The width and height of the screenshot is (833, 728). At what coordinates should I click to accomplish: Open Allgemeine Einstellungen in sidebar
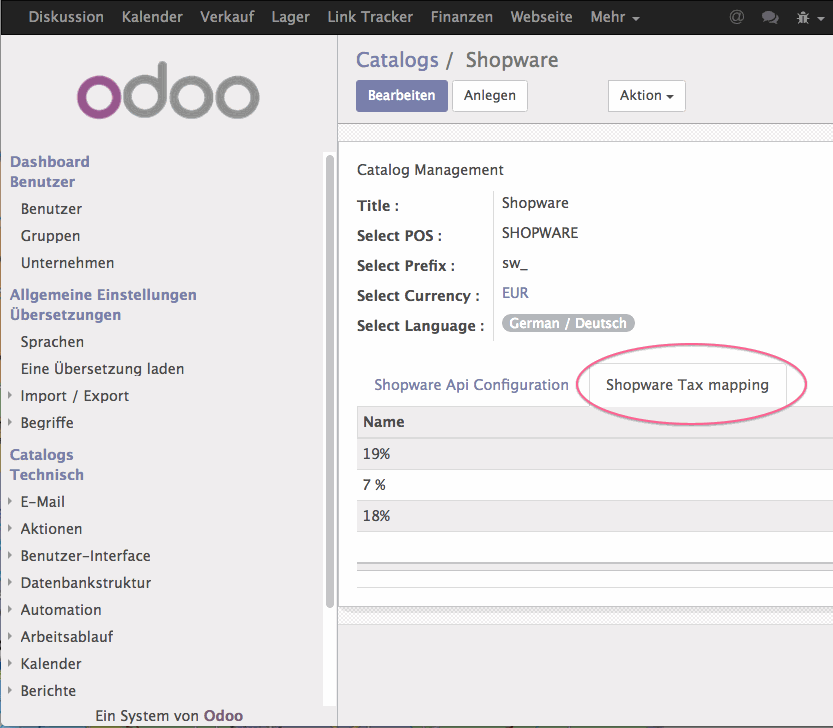(x=103, y=294)
